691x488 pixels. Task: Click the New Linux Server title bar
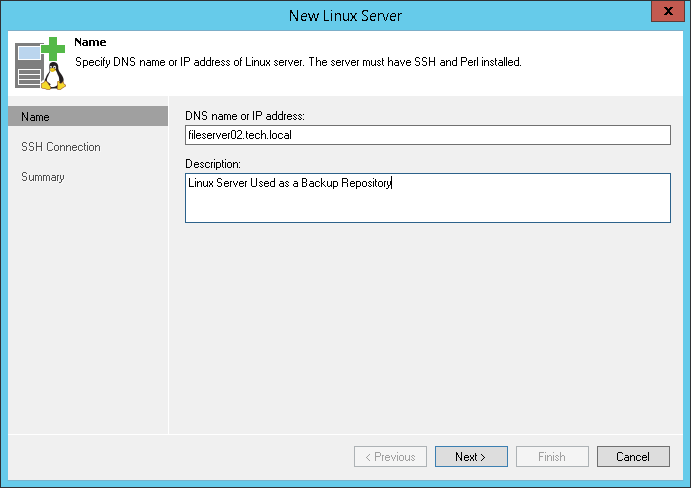pyautogui.click(x=345, y=15)
